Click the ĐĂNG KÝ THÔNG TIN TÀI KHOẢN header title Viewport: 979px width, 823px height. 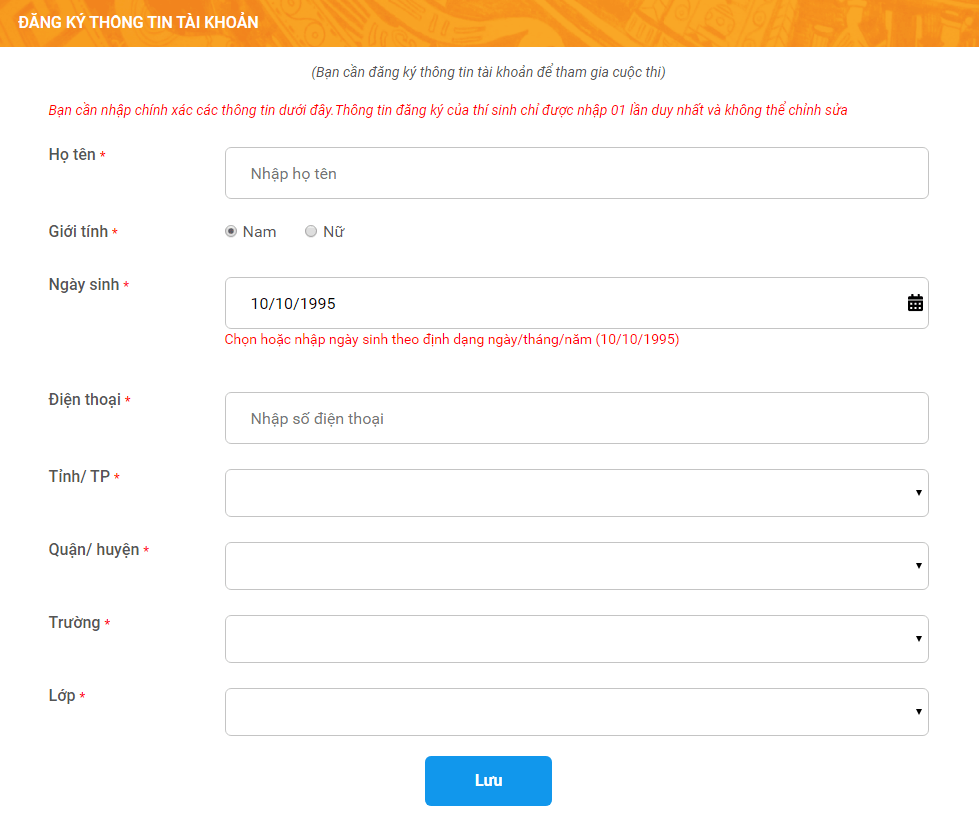coord(138,23)
